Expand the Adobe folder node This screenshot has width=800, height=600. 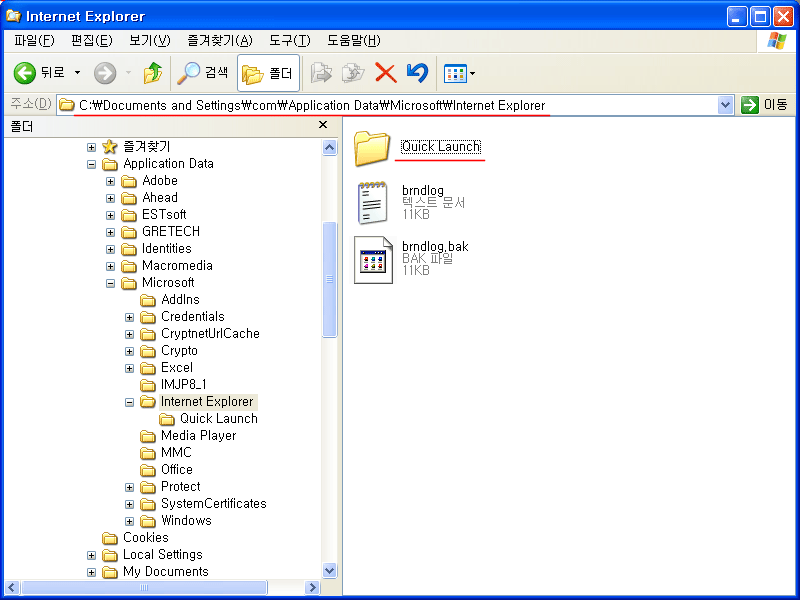click(x=110, y=182)
